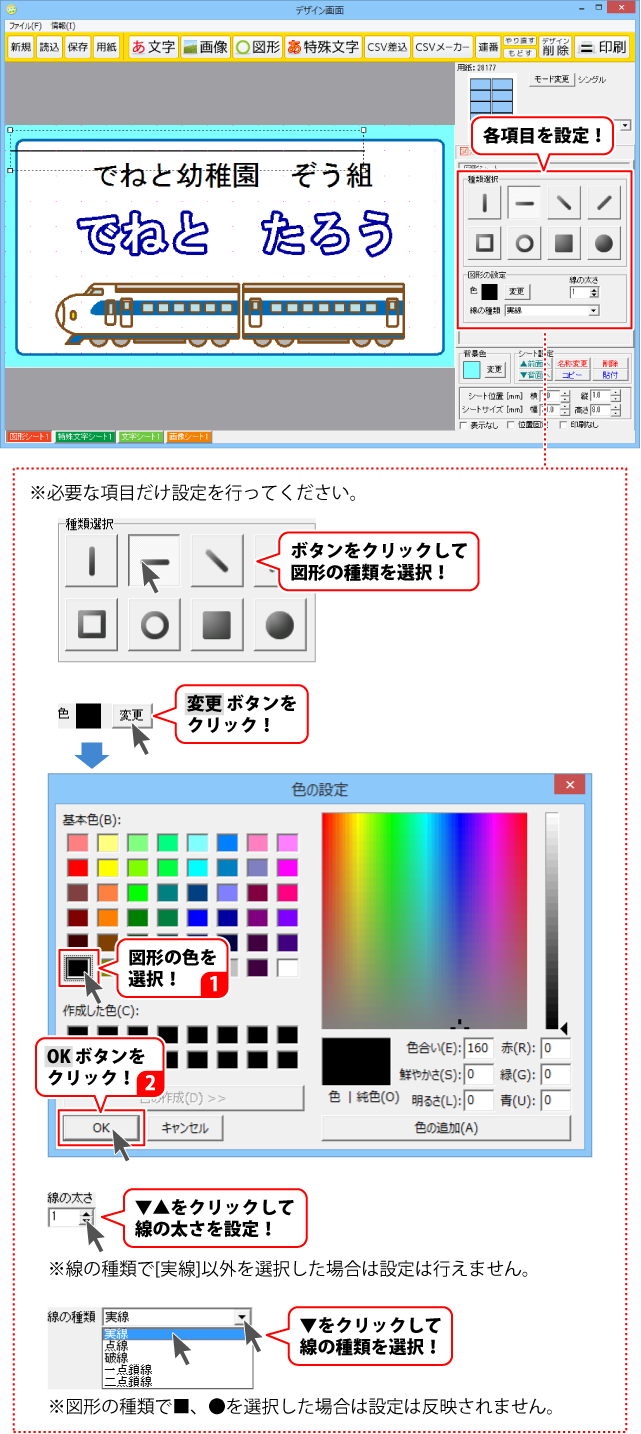The width and height of the screenshot is (641, 1434).
Task: Click the 印刷 print button
Action: tap(602, 47)
